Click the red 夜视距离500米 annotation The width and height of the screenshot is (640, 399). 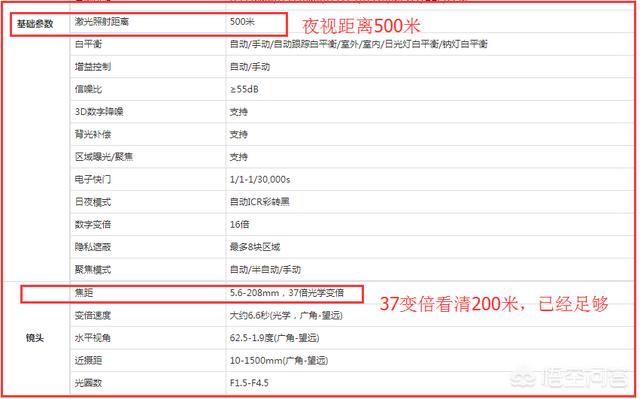[361, 26]
